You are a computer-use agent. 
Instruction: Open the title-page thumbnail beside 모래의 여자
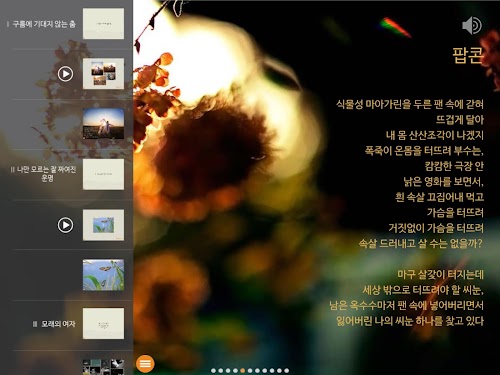(x=103, y=324)
